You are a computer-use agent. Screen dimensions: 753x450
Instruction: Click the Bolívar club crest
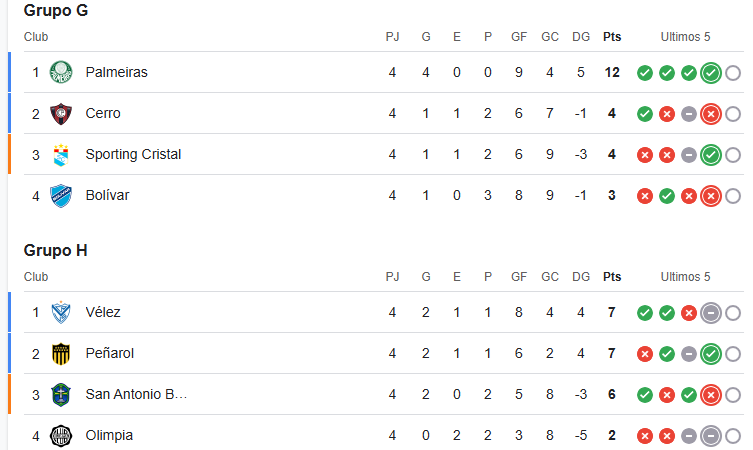[61, 196]
